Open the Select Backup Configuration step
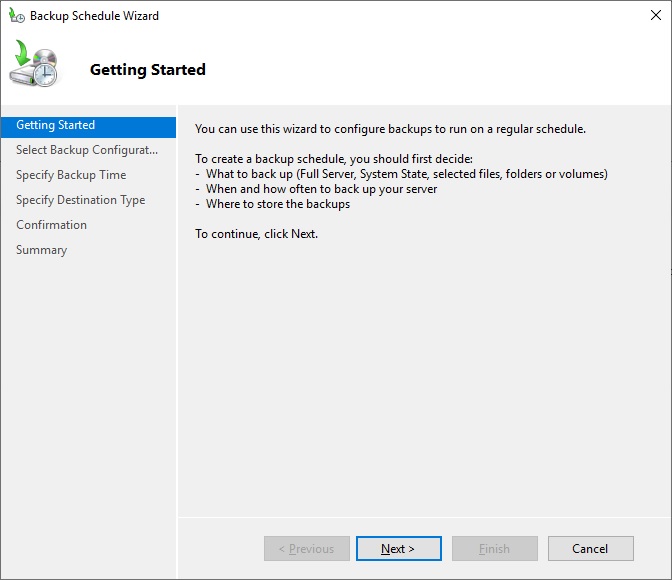Viewport: 672px width, 580px height. pyautogui.click(x=87, y=150)
